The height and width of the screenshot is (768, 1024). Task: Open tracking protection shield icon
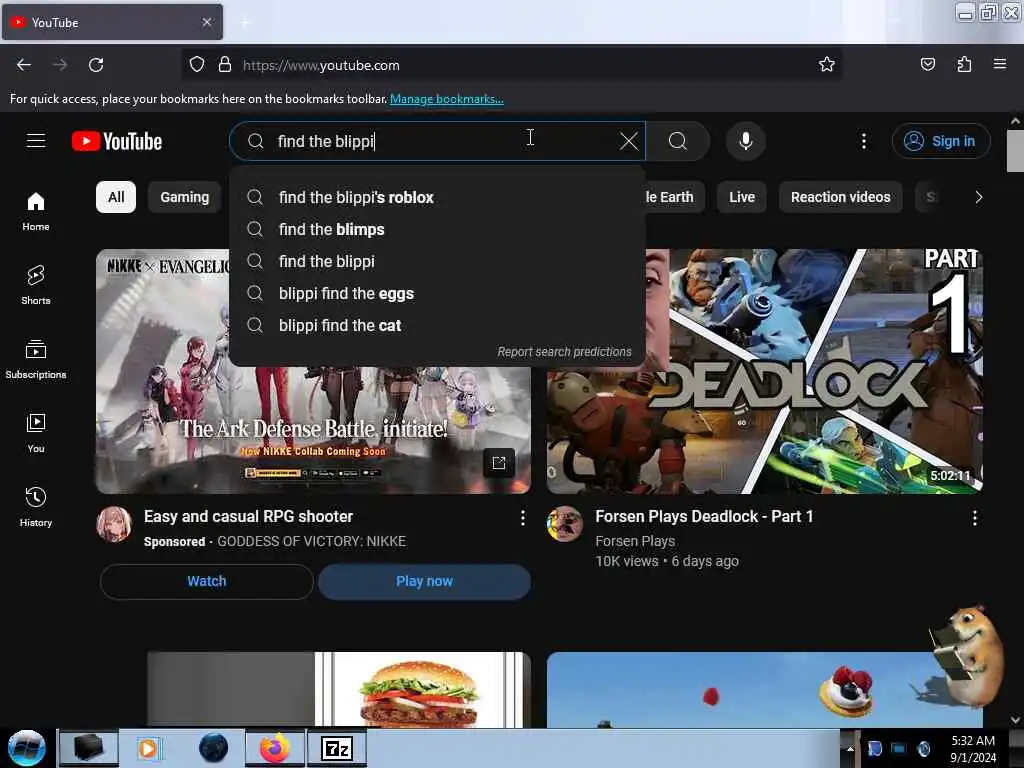click(197, 65)
